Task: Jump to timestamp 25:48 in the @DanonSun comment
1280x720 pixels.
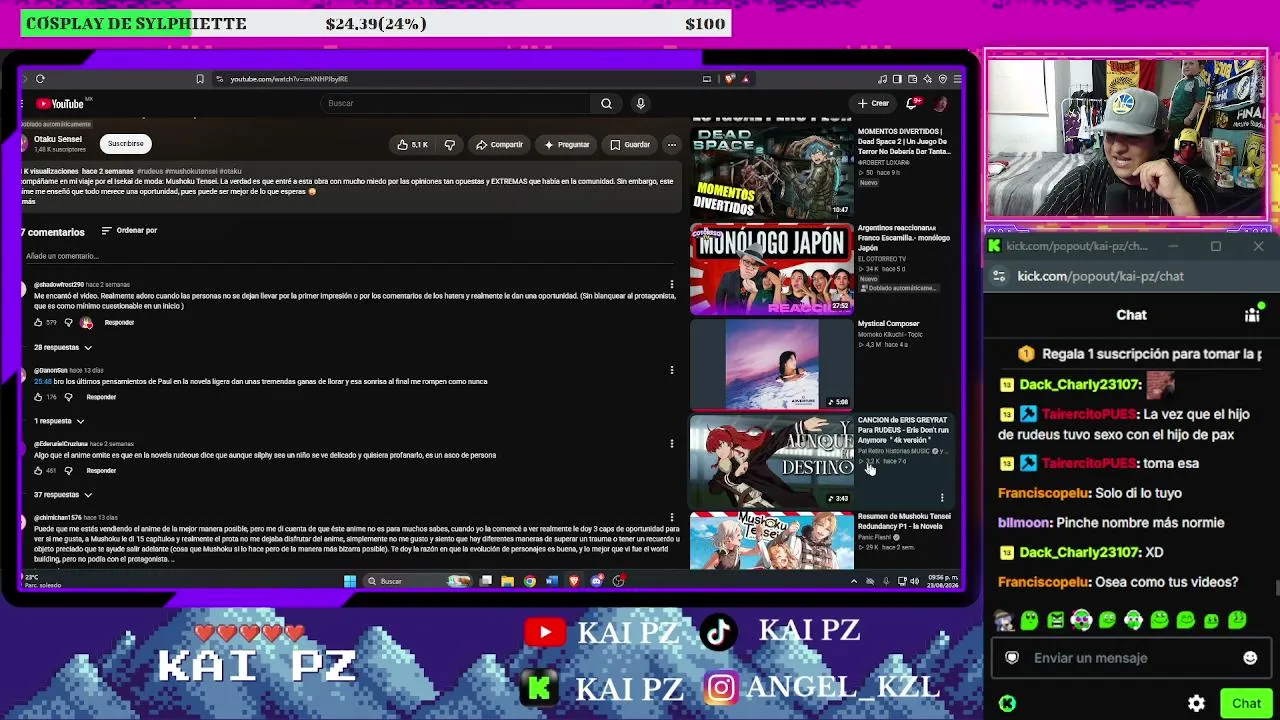Action: 42,381
